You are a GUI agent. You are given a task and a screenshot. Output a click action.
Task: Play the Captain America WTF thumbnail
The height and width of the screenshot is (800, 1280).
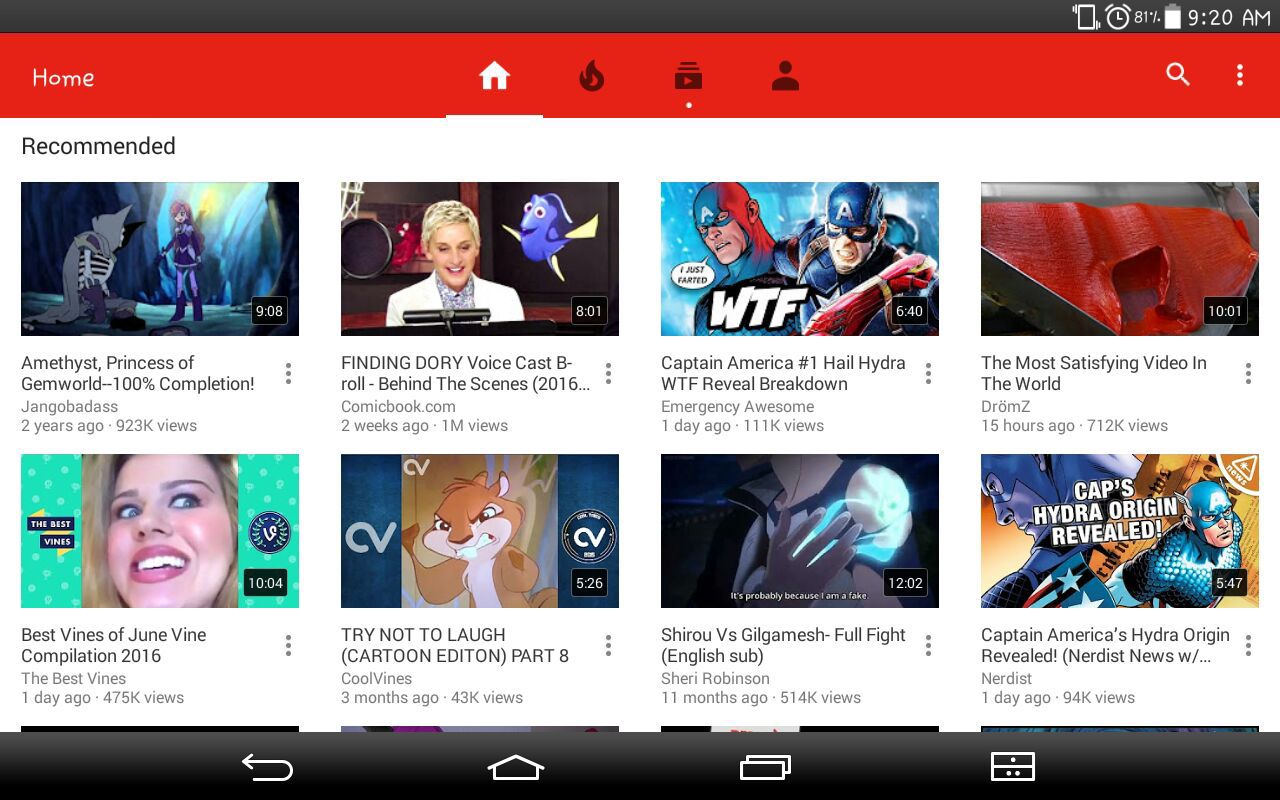tap(800, 259)
